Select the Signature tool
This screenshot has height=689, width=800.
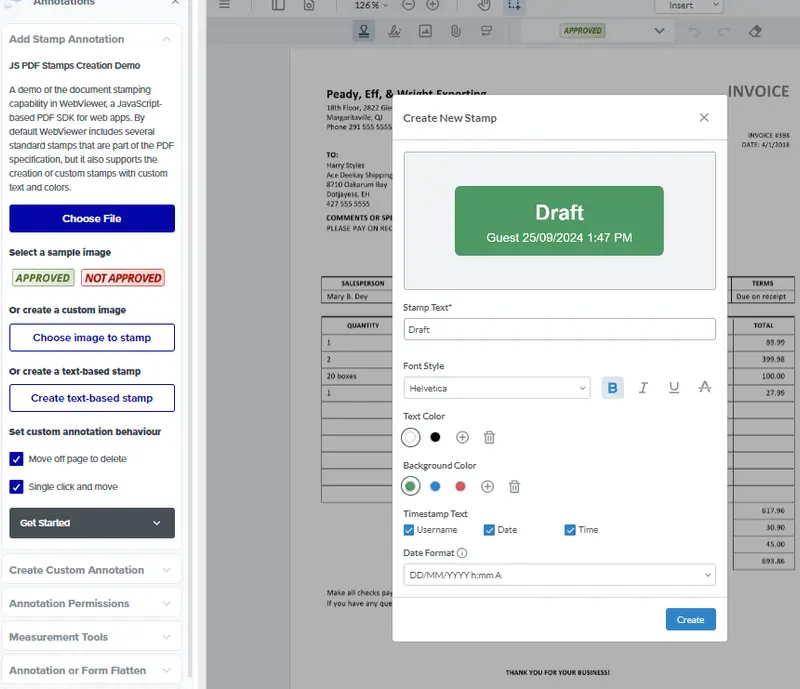(x=394, y=31)
